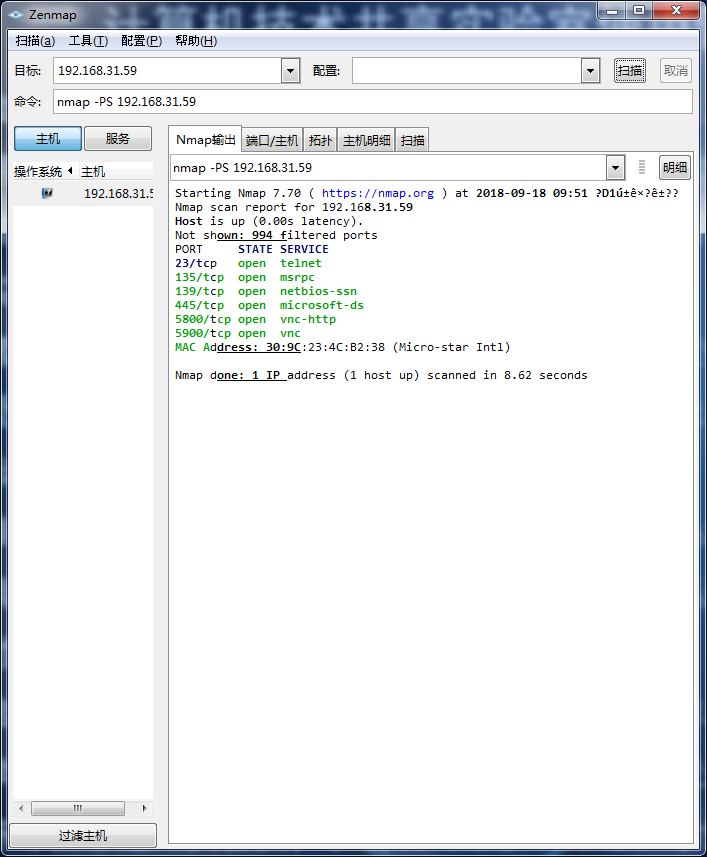
Task: Click the host list scrollbar left arrow
Action: click(21, 808)
